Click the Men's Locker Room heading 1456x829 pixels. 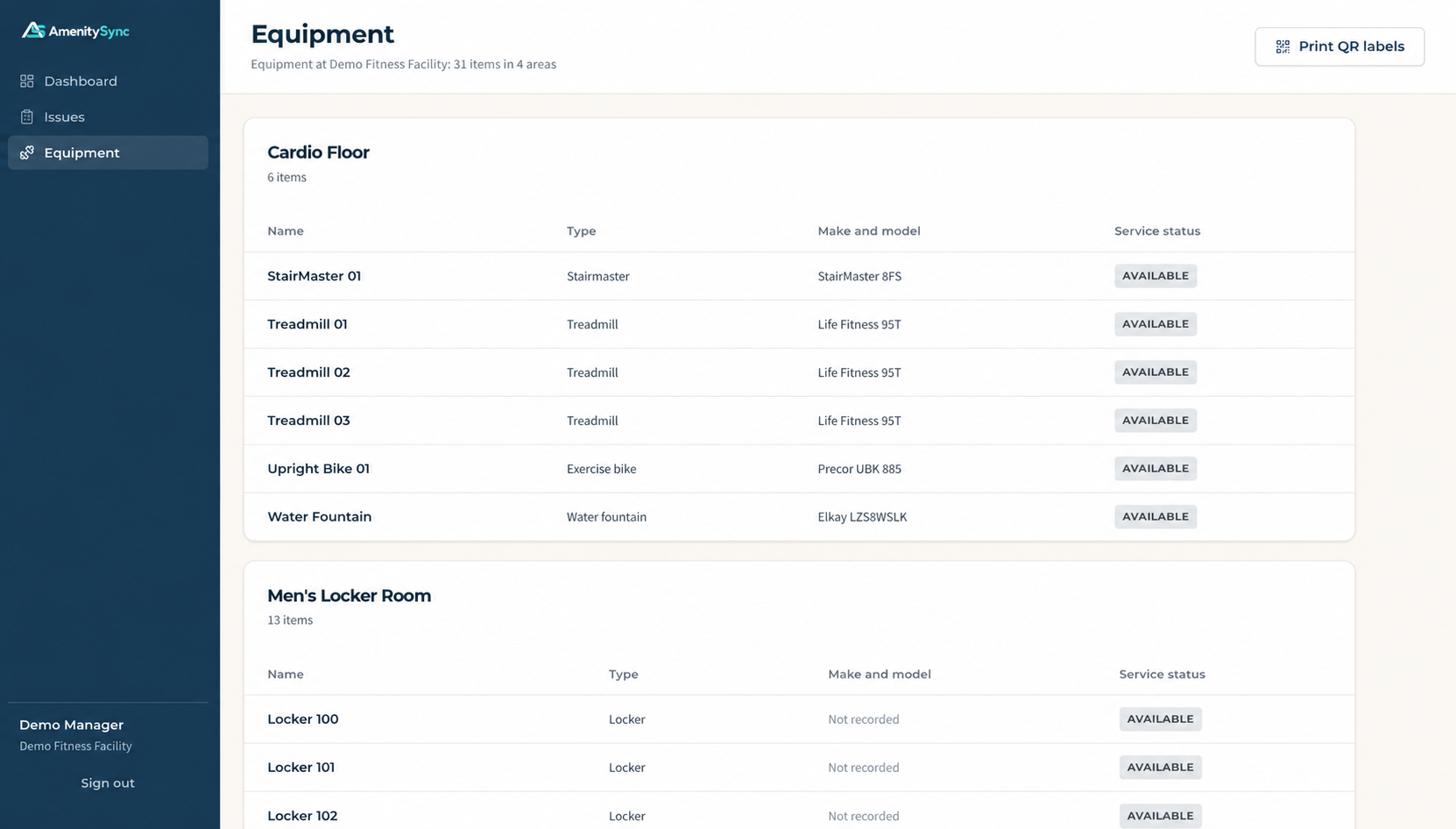point(349,596)
